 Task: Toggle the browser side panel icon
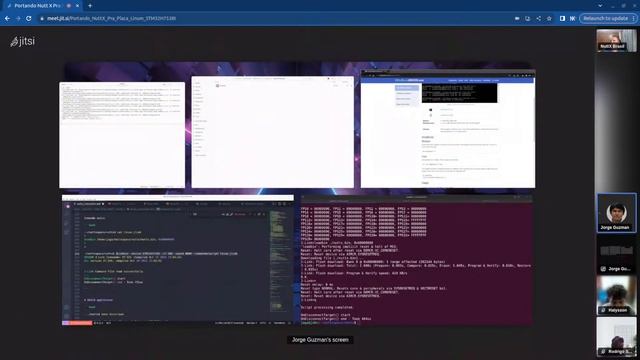click(x=562, y=18)
